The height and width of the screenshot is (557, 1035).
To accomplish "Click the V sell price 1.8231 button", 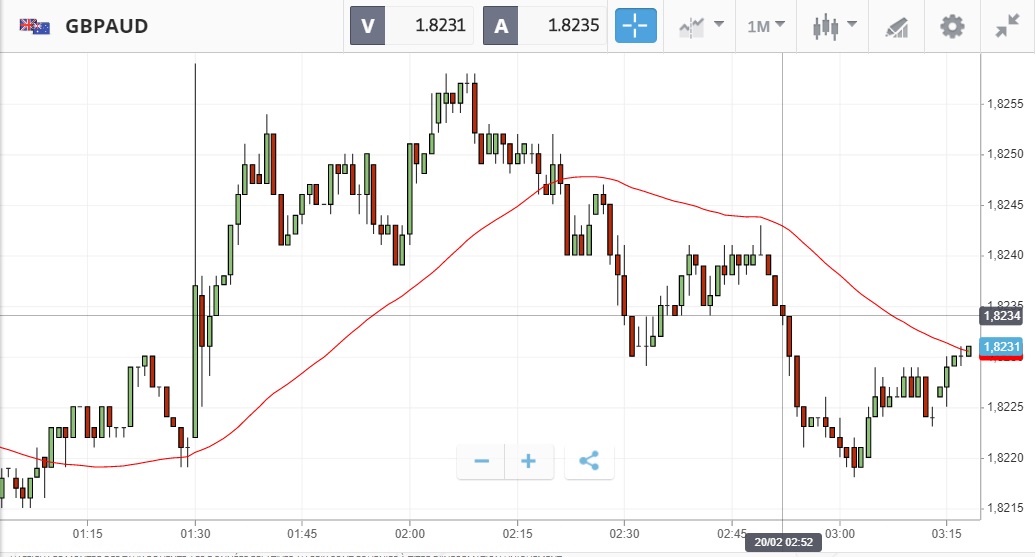I will point(411,26).
